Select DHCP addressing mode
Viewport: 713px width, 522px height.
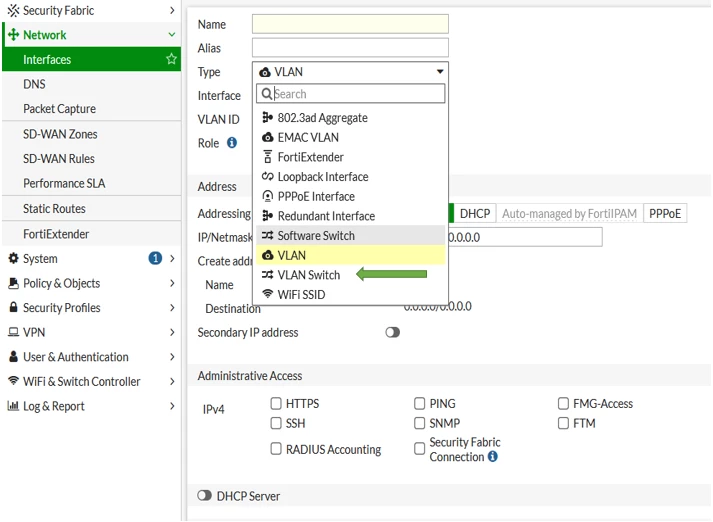point(475,213)
